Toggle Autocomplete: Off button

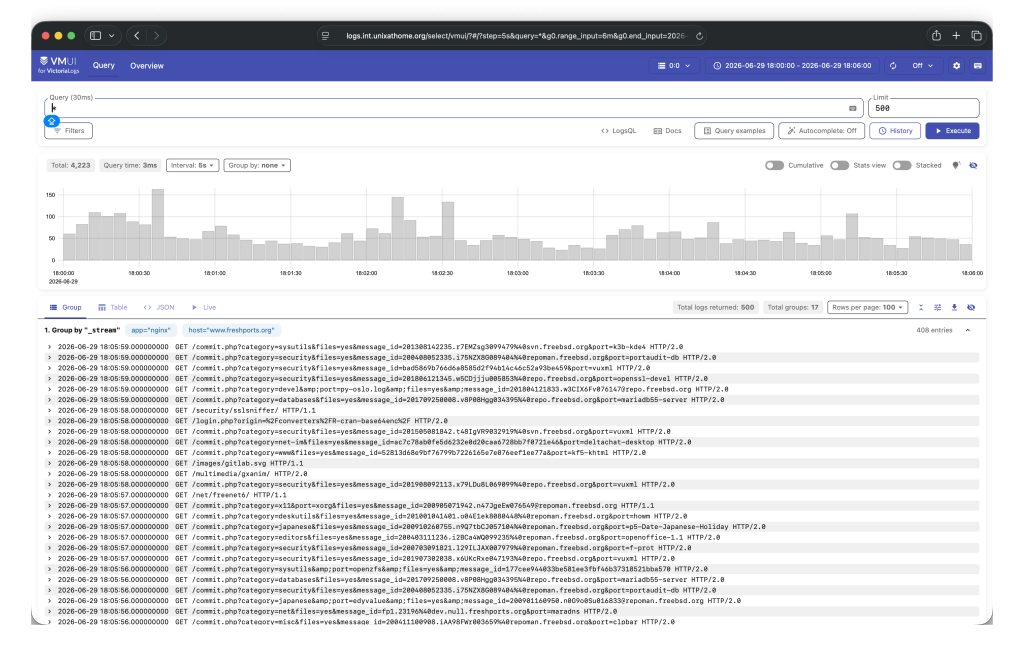click(x=822, y=131)
